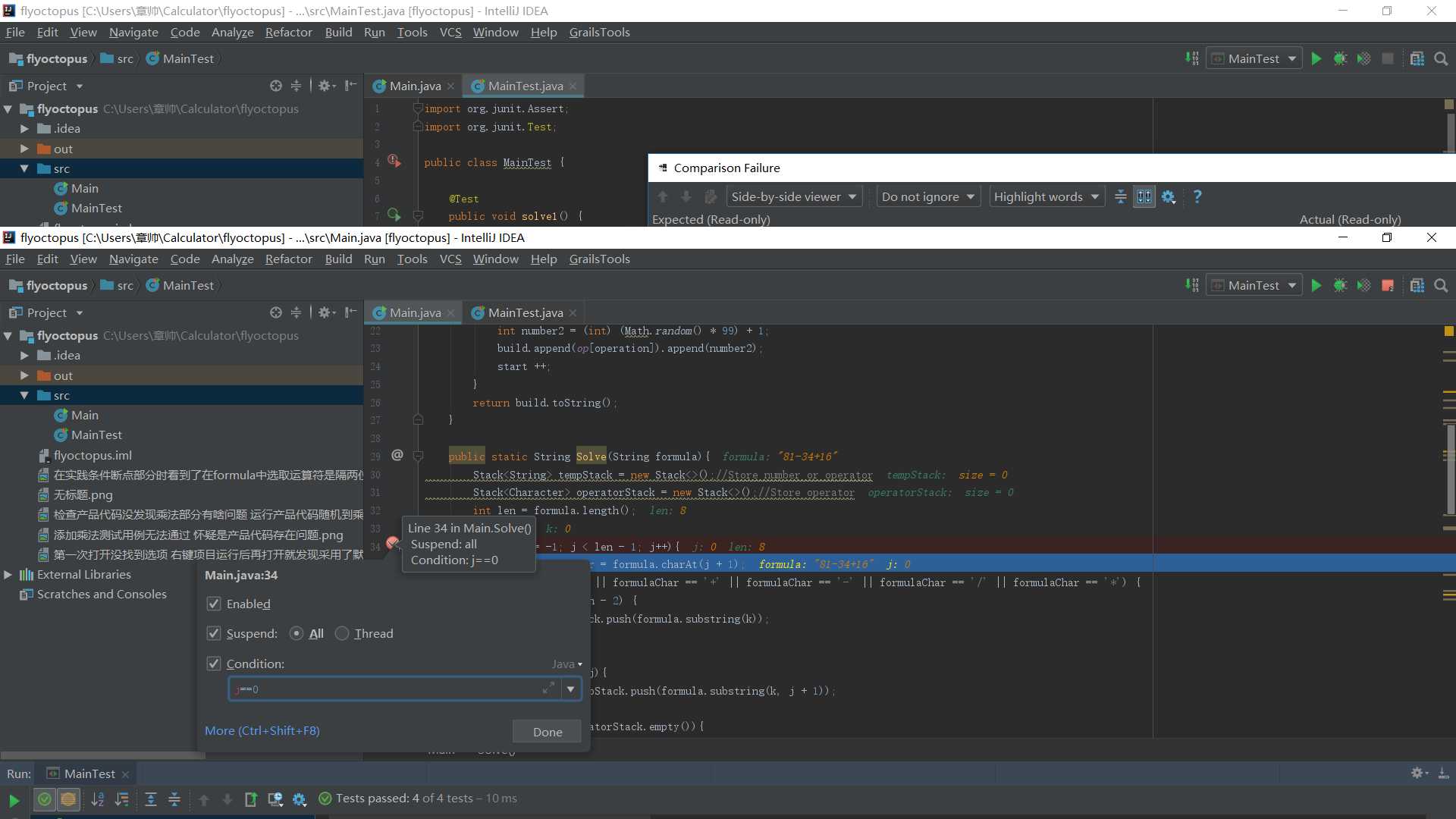Viewport: 1456px width, 819px height.
Task: Run MainTest with coverage in the front window
Action: point(1363,285)
